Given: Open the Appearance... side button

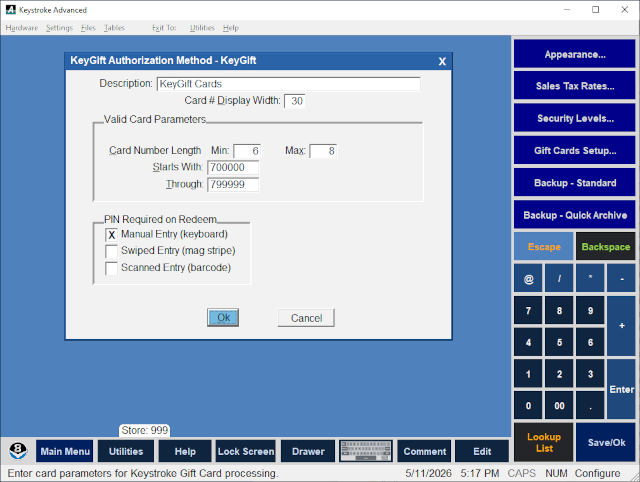Looking at the screenshot, I should coord(574,54).
